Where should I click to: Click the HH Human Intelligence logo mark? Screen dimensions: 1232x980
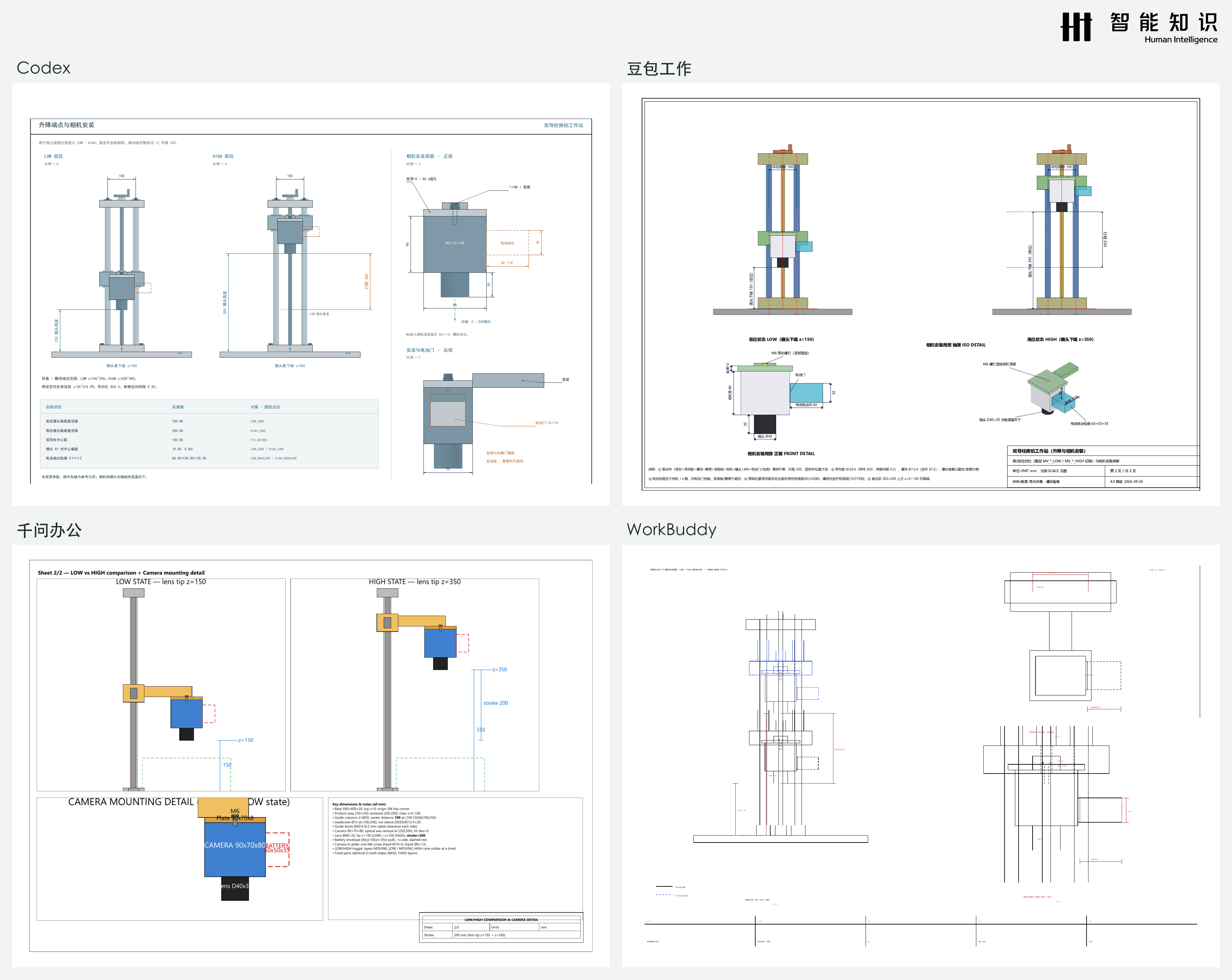(x=1076, y=27)
